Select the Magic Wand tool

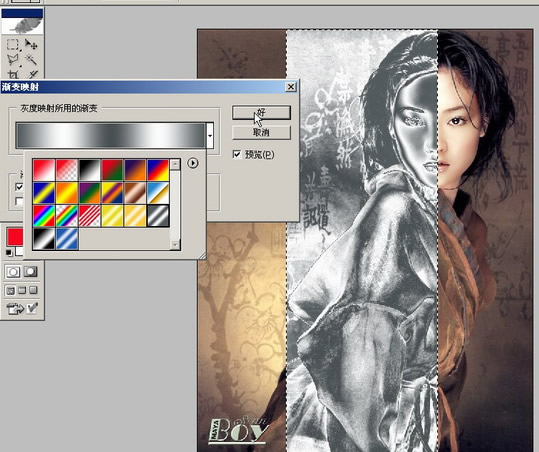click(31, 60)
